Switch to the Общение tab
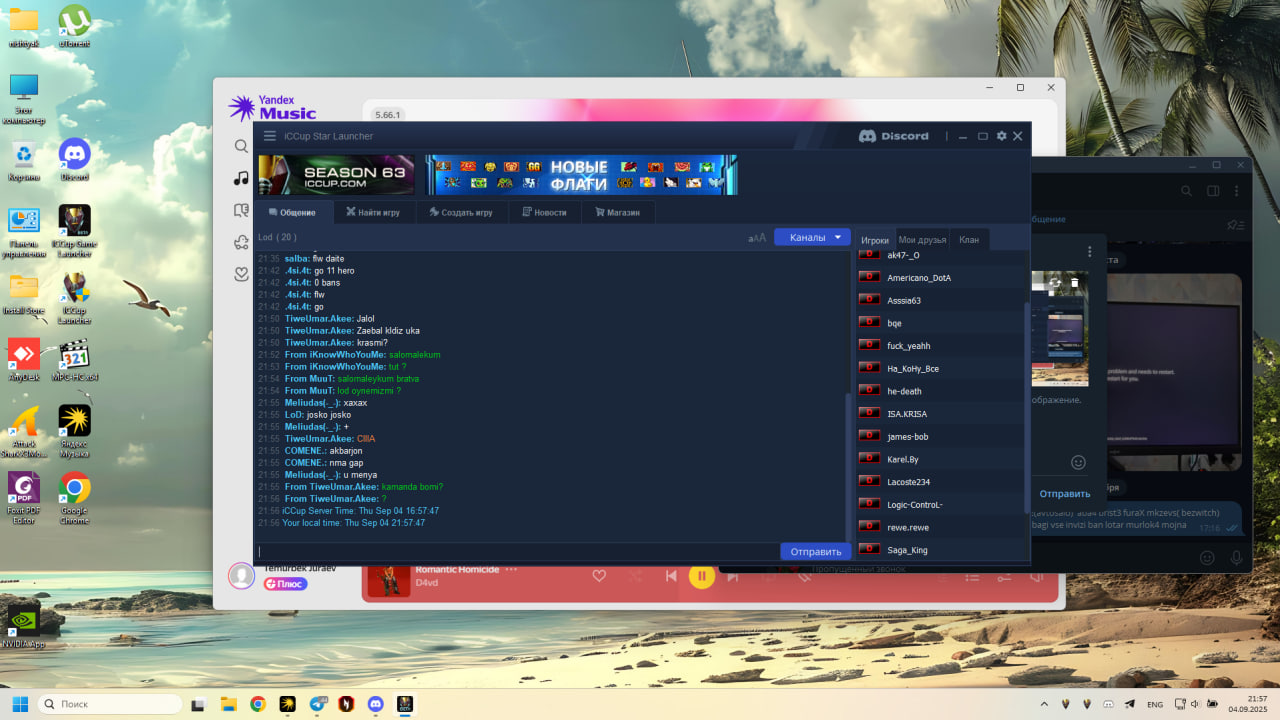The height and width of the screenshot is (720, 1280). 291,212
